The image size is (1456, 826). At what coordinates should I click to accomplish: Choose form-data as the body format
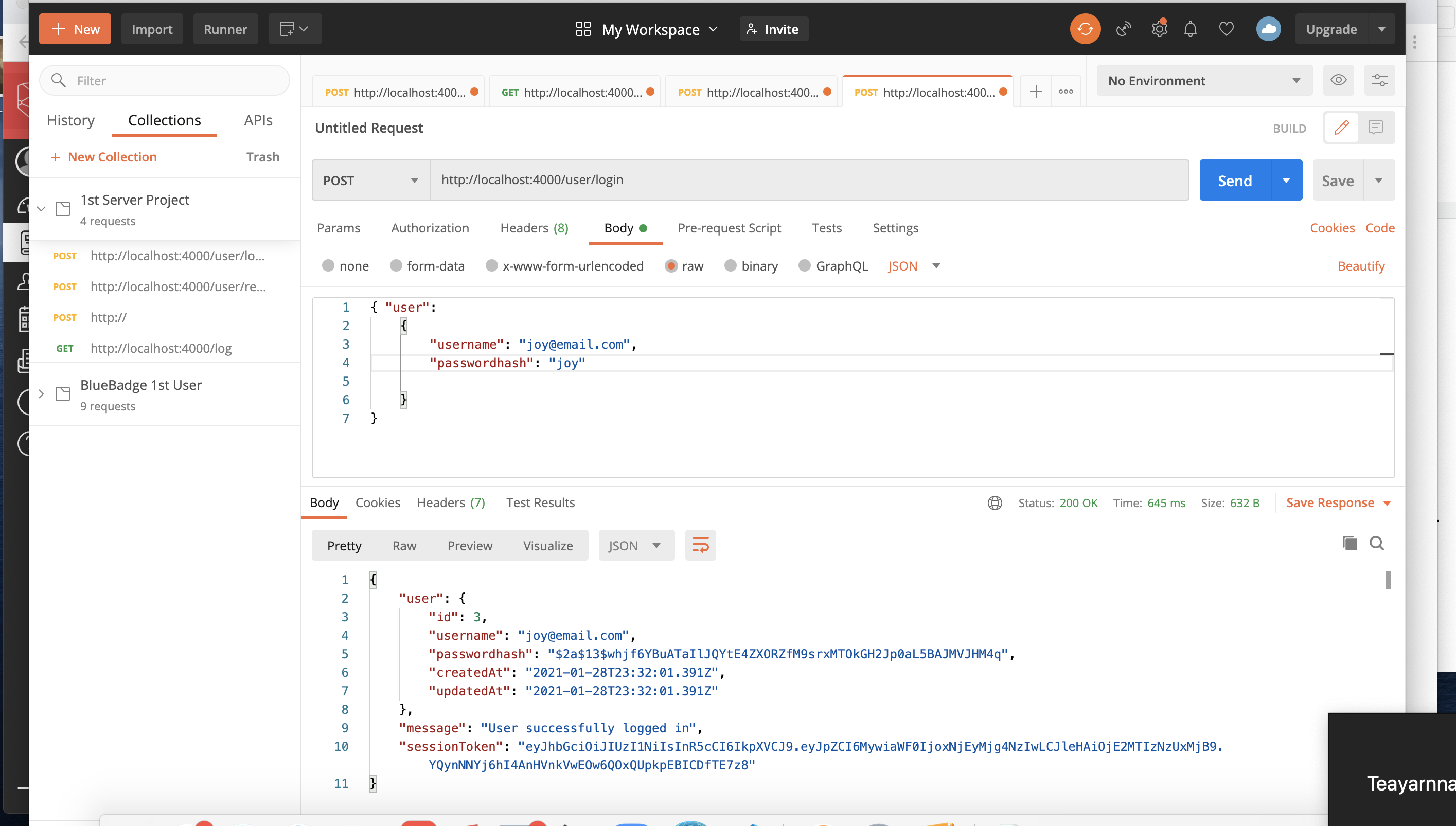(396, 265)
